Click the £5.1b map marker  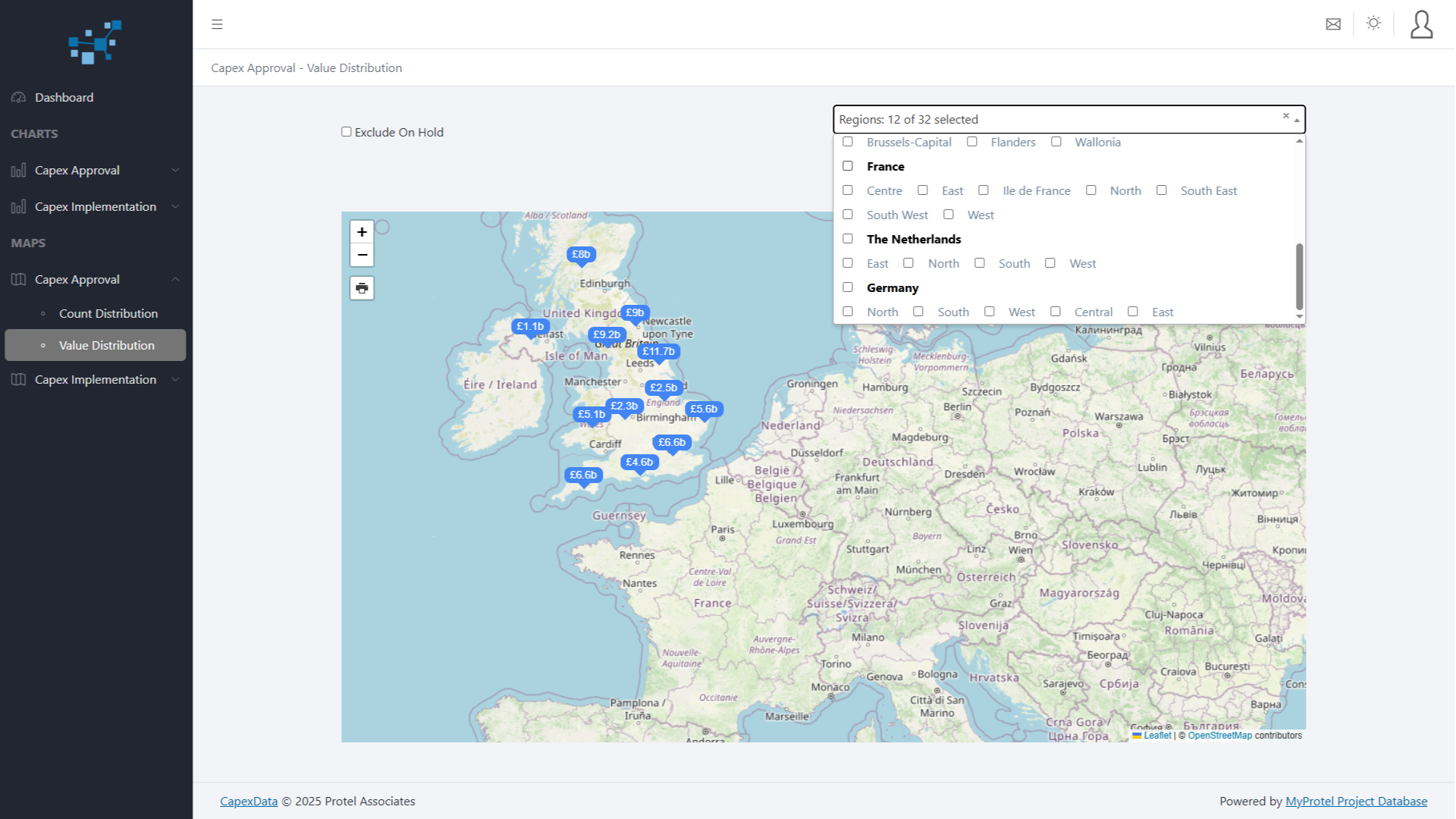(591, 415)
